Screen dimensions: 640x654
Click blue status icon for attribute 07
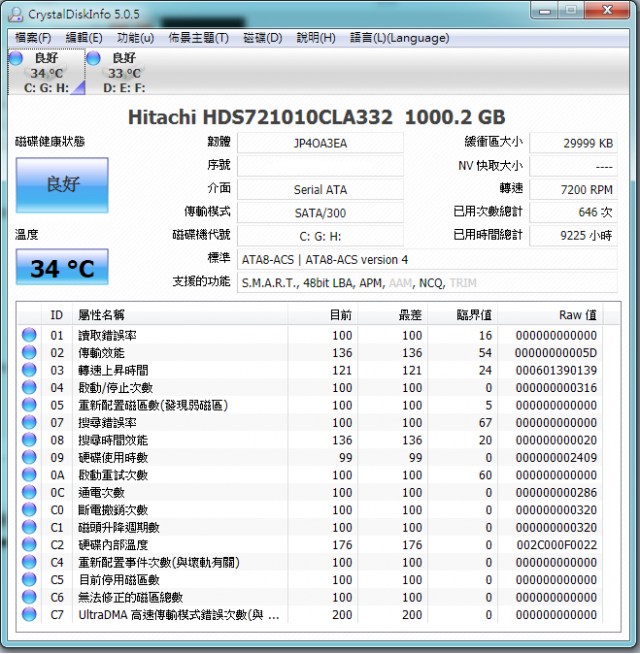29,423
